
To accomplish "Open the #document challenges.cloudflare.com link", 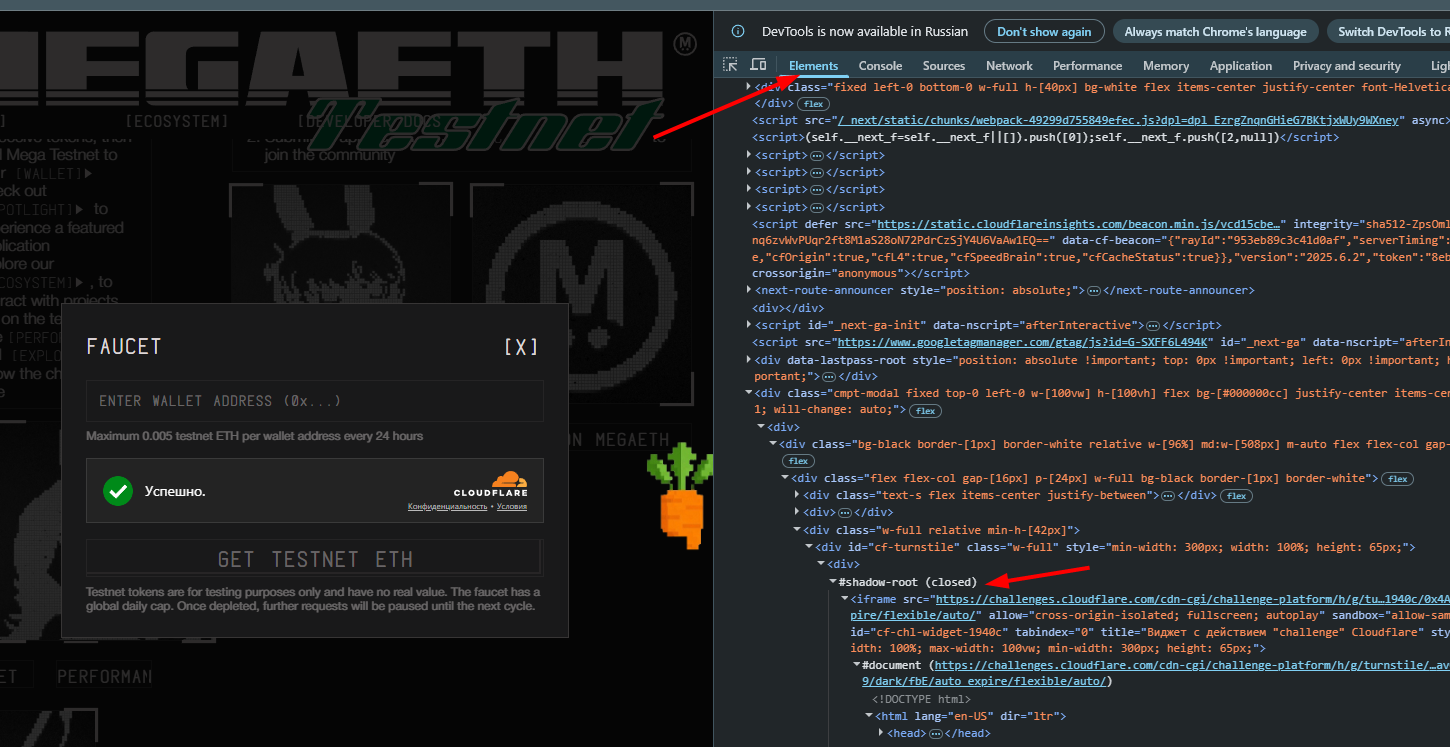I will tap(1192, 664).
